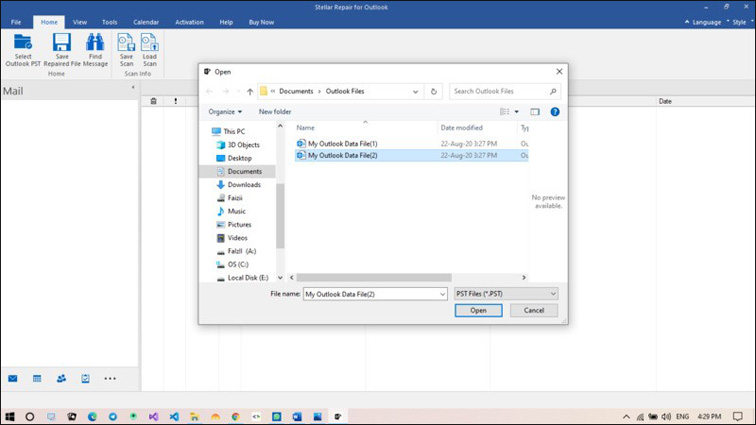Switch to Mail view icon in bottom bar
Image resolution: width=756 pixels, height=425 pixels.
(13, 379)
